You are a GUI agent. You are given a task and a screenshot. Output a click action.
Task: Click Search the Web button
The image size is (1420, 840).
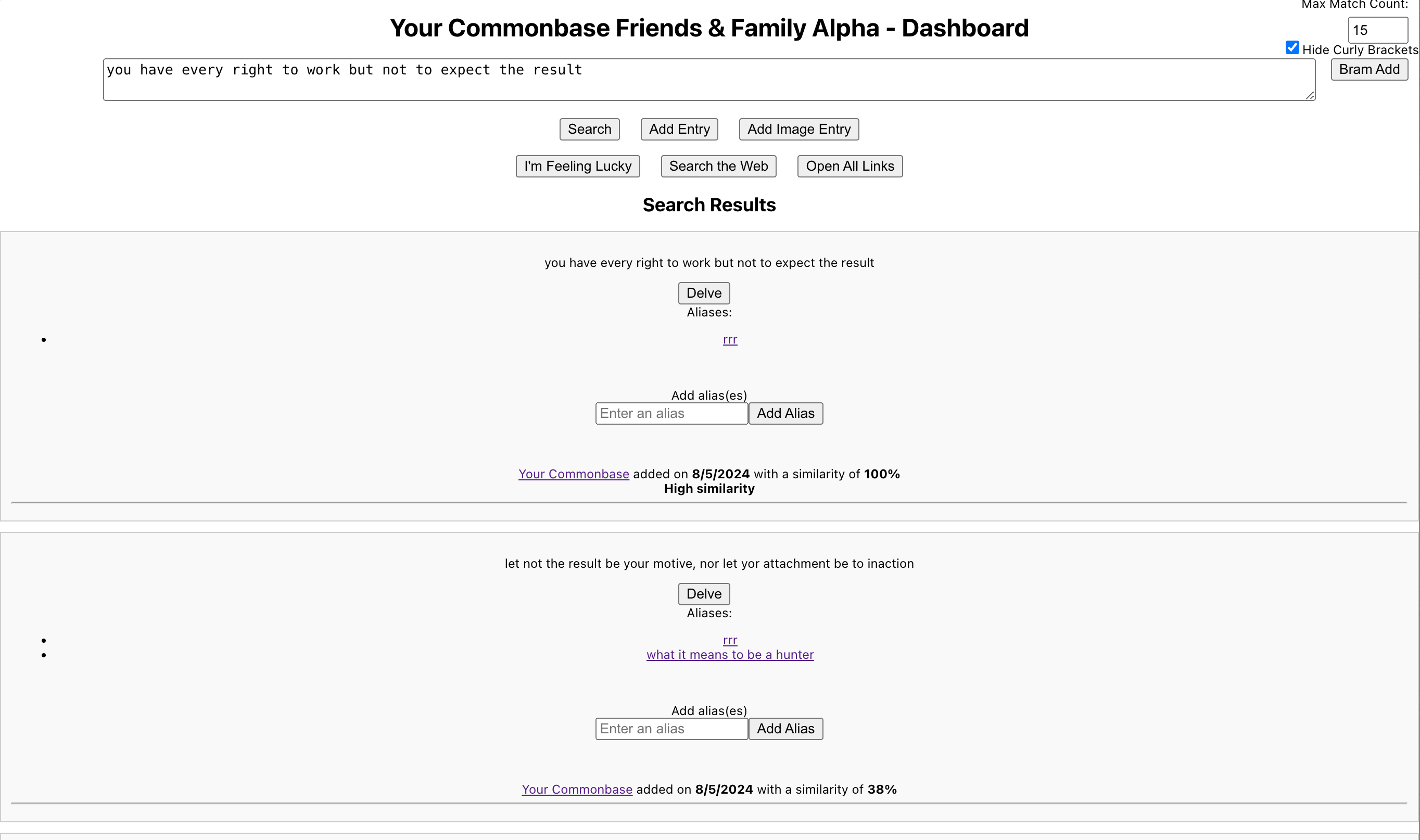pyautogui.click(x=718, y=166)
